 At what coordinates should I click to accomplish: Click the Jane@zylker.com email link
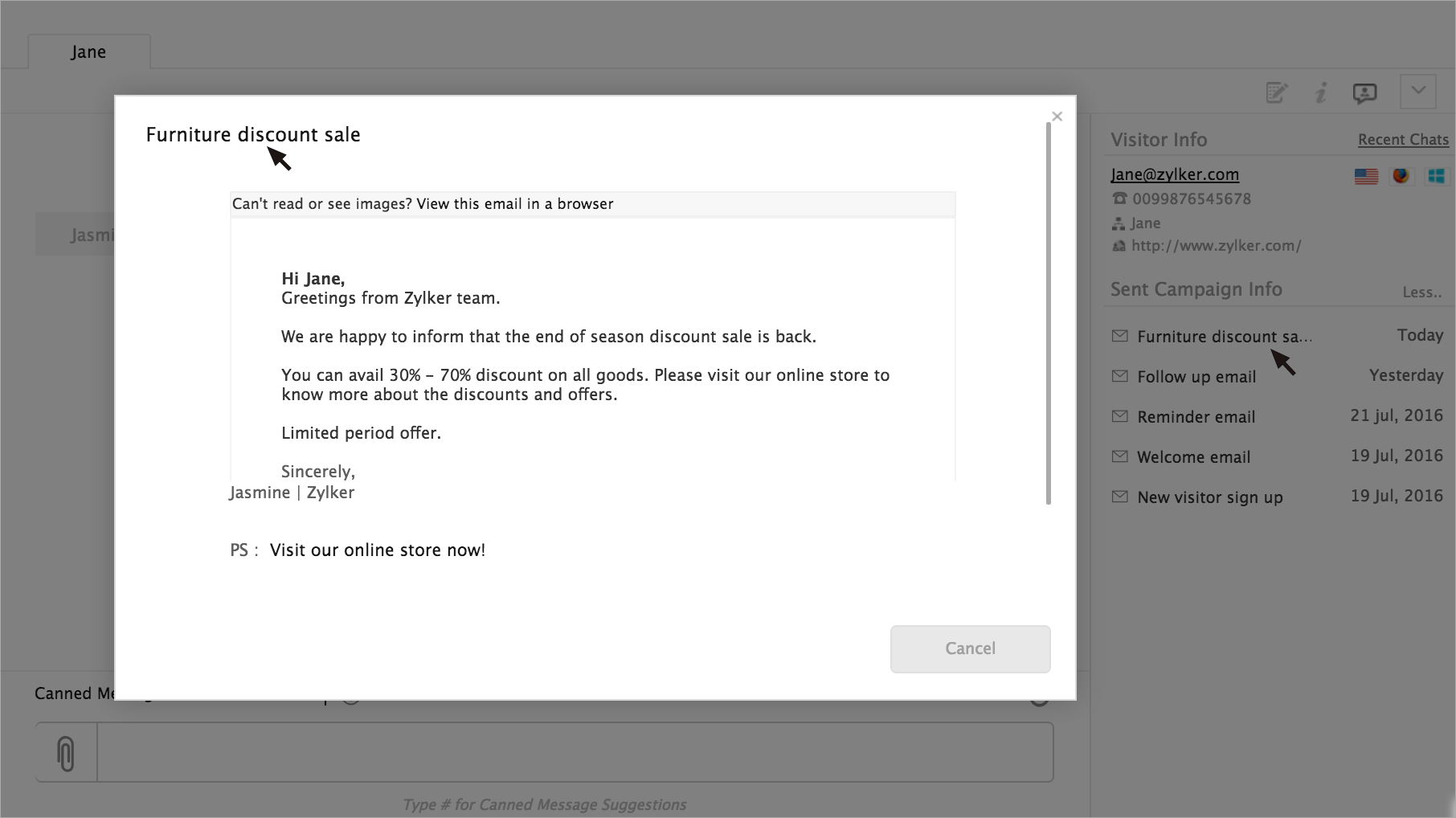click(1175, 174)
